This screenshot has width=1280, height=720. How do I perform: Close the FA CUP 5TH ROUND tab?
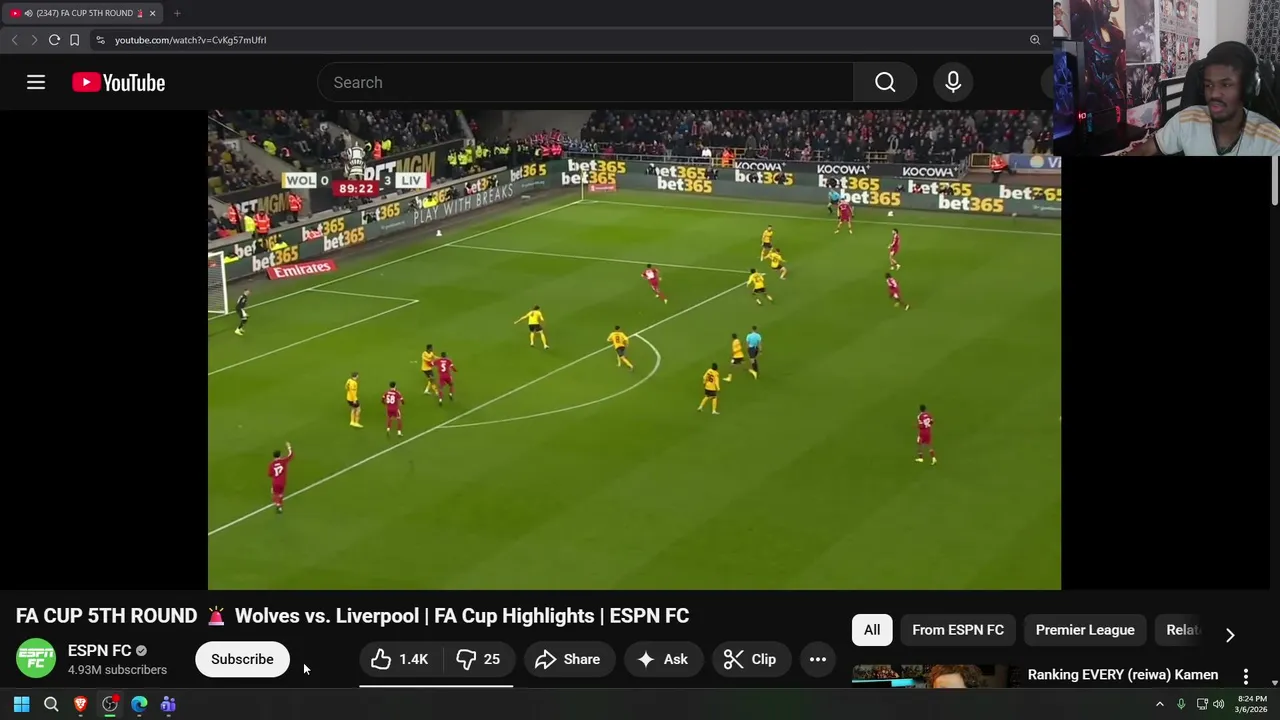[152, 13]
